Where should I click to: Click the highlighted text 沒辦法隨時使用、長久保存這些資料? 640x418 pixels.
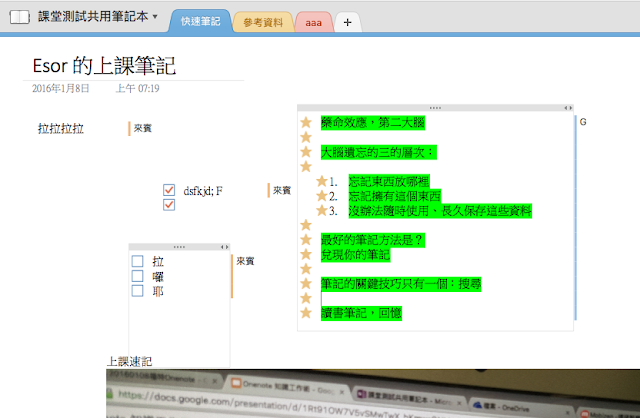[440, 211]
